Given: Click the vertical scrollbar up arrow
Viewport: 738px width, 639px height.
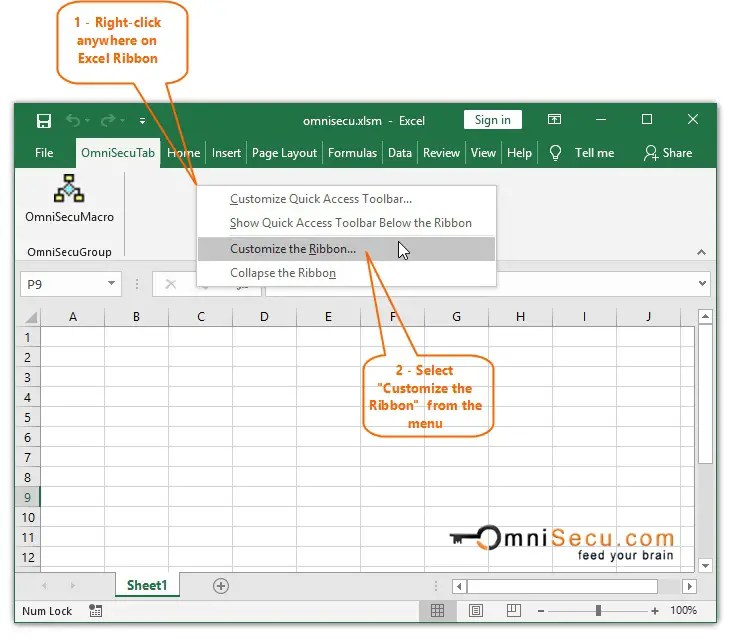Looking at the screenshot, I should [x=705, y=316].
